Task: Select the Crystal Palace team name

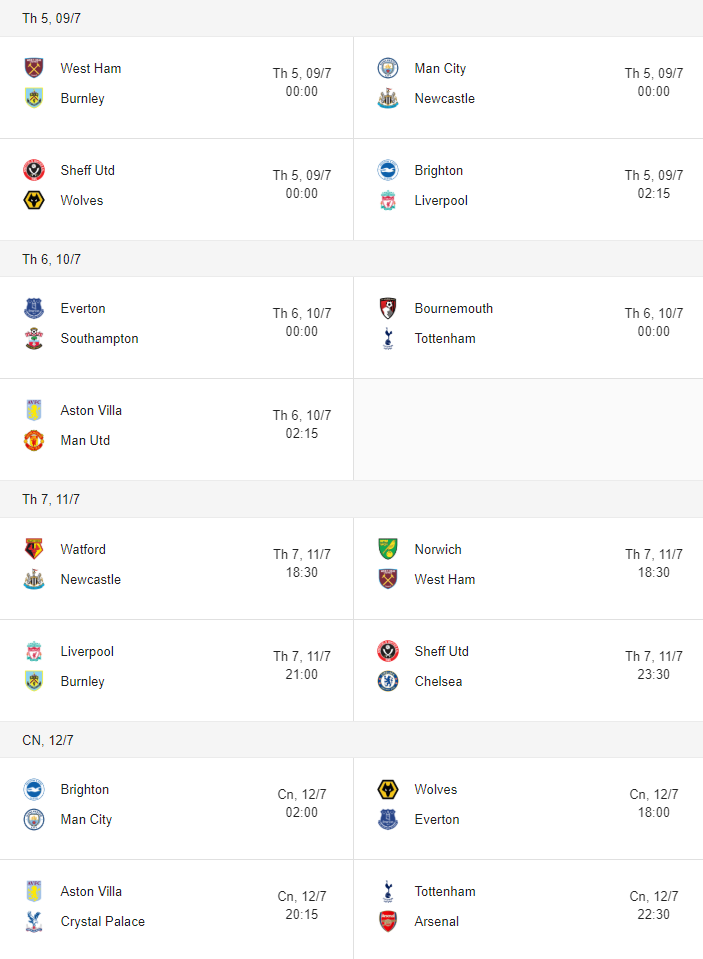Action: (102, 921)
